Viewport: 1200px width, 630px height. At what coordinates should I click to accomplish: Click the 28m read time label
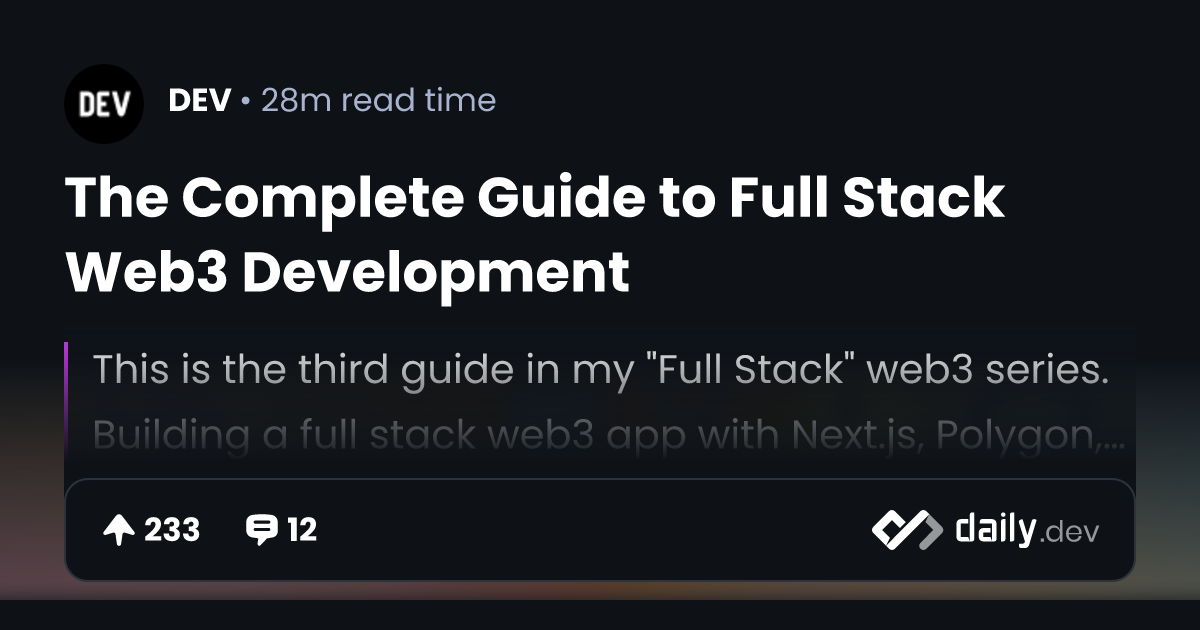[x=378, y=100]
